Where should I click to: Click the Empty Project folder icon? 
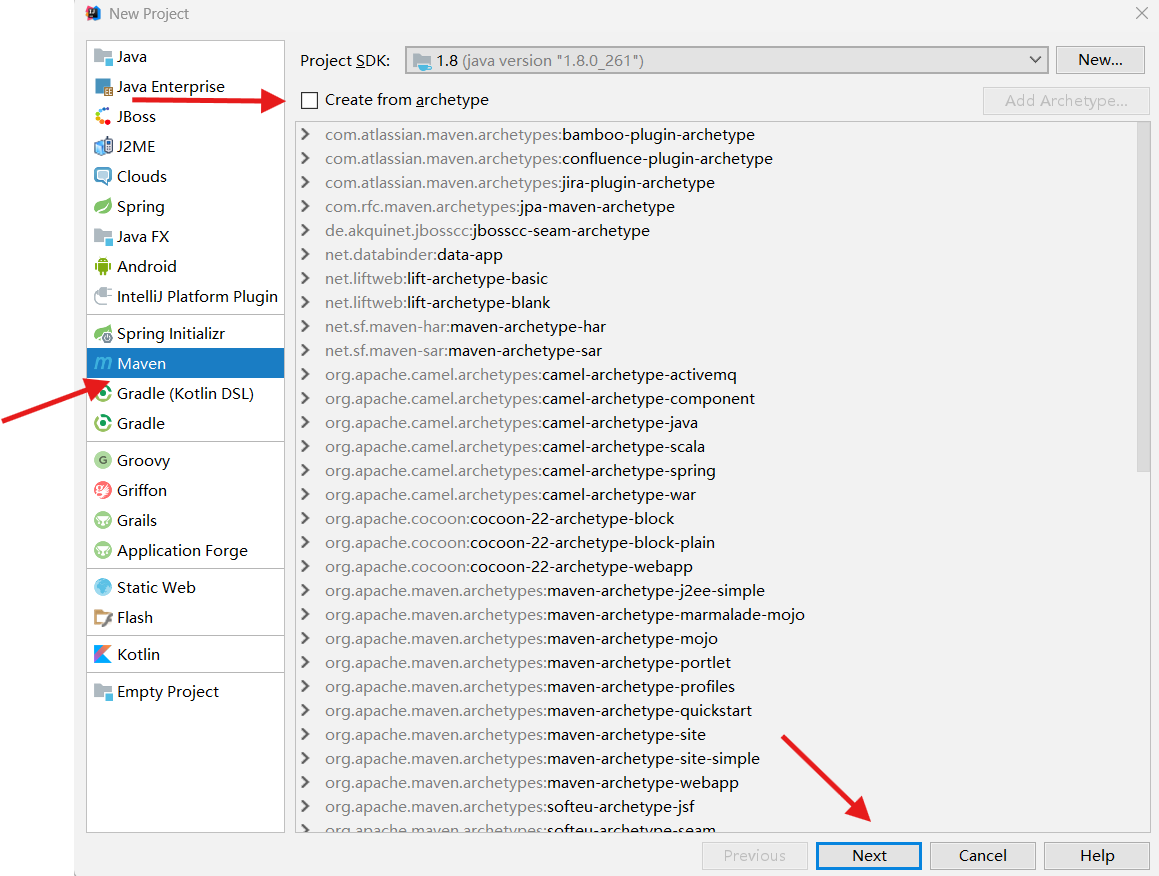click(103, 692)
